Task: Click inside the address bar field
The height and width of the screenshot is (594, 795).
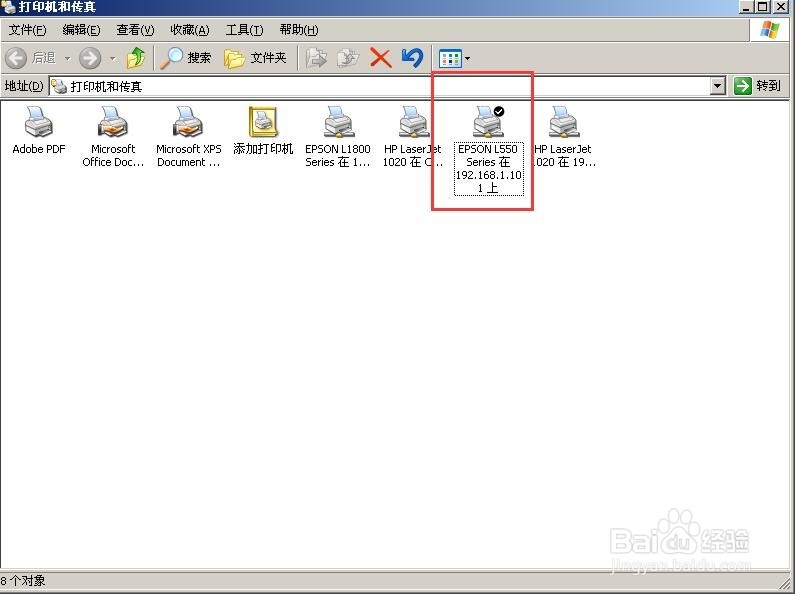Action: [379, 86]
